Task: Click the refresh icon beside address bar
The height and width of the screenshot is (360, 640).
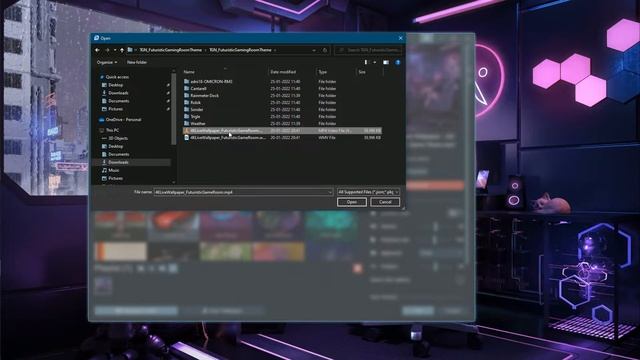Action: point(325,50)
